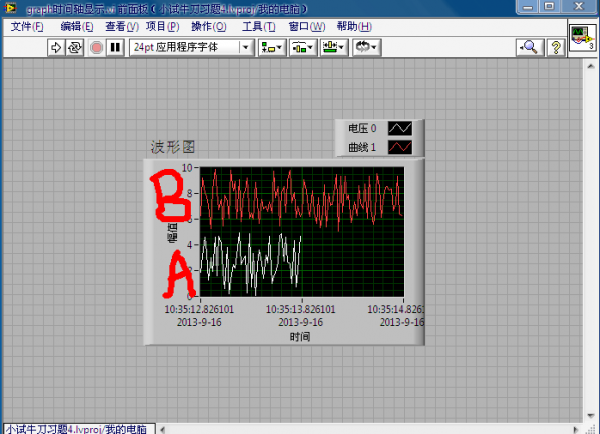
Task: Open the Distribute Objects dropdown
Action: coord(303,47)
